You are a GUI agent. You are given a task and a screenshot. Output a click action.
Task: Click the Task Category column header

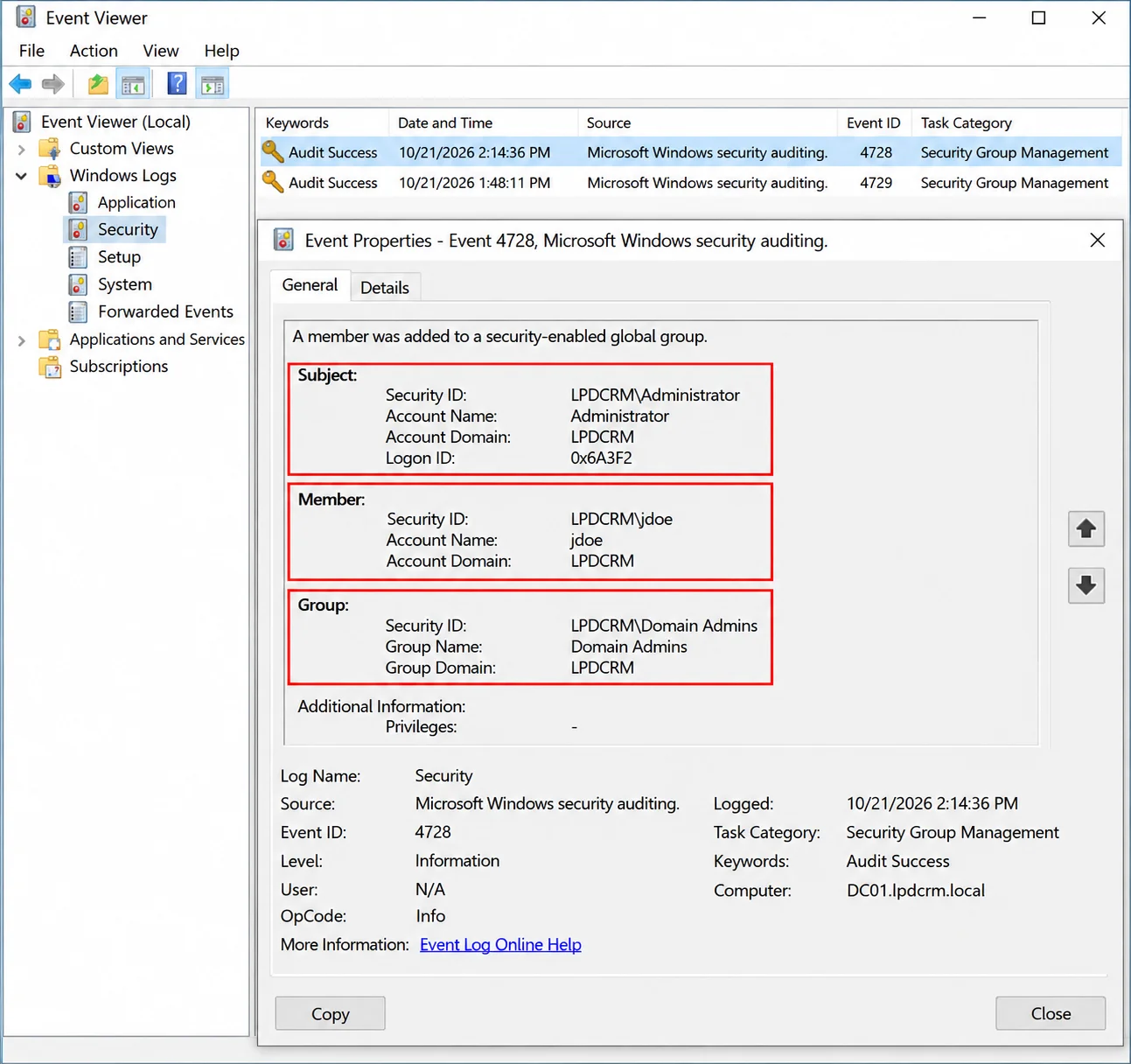pyautogui.click(x=1016, y=122)
